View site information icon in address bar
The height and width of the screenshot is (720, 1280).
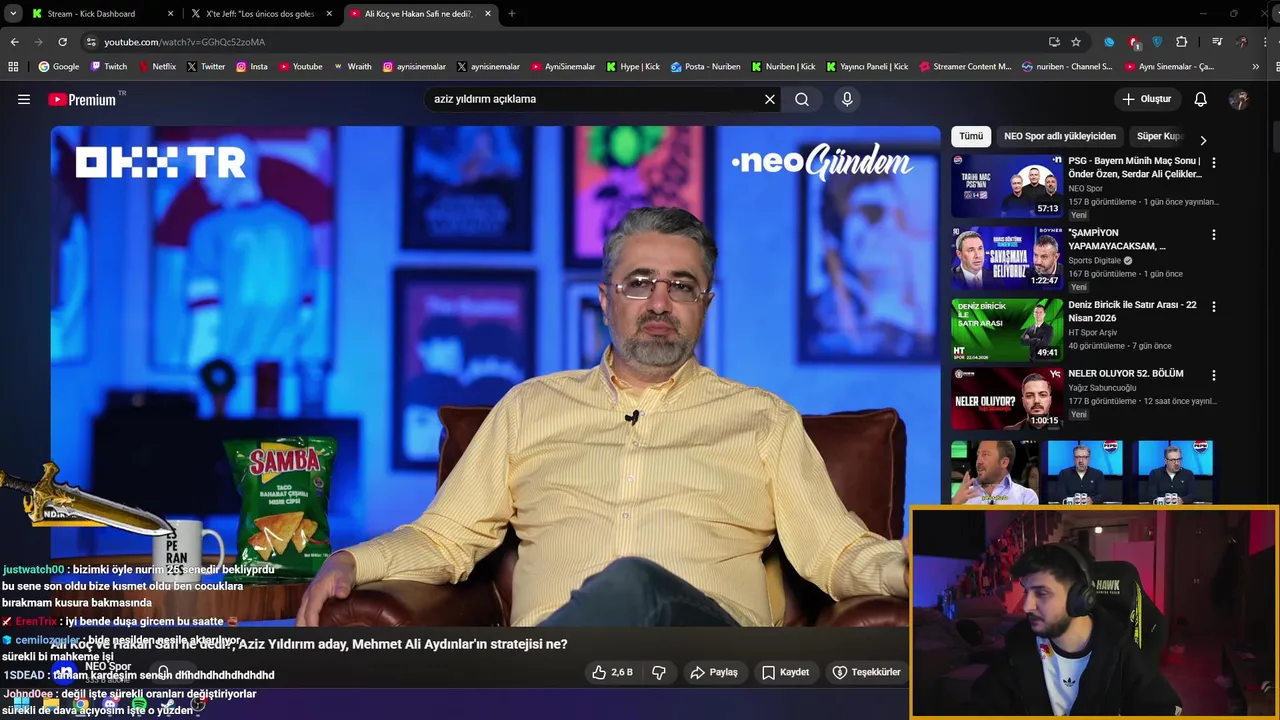(x=91, y=42)
